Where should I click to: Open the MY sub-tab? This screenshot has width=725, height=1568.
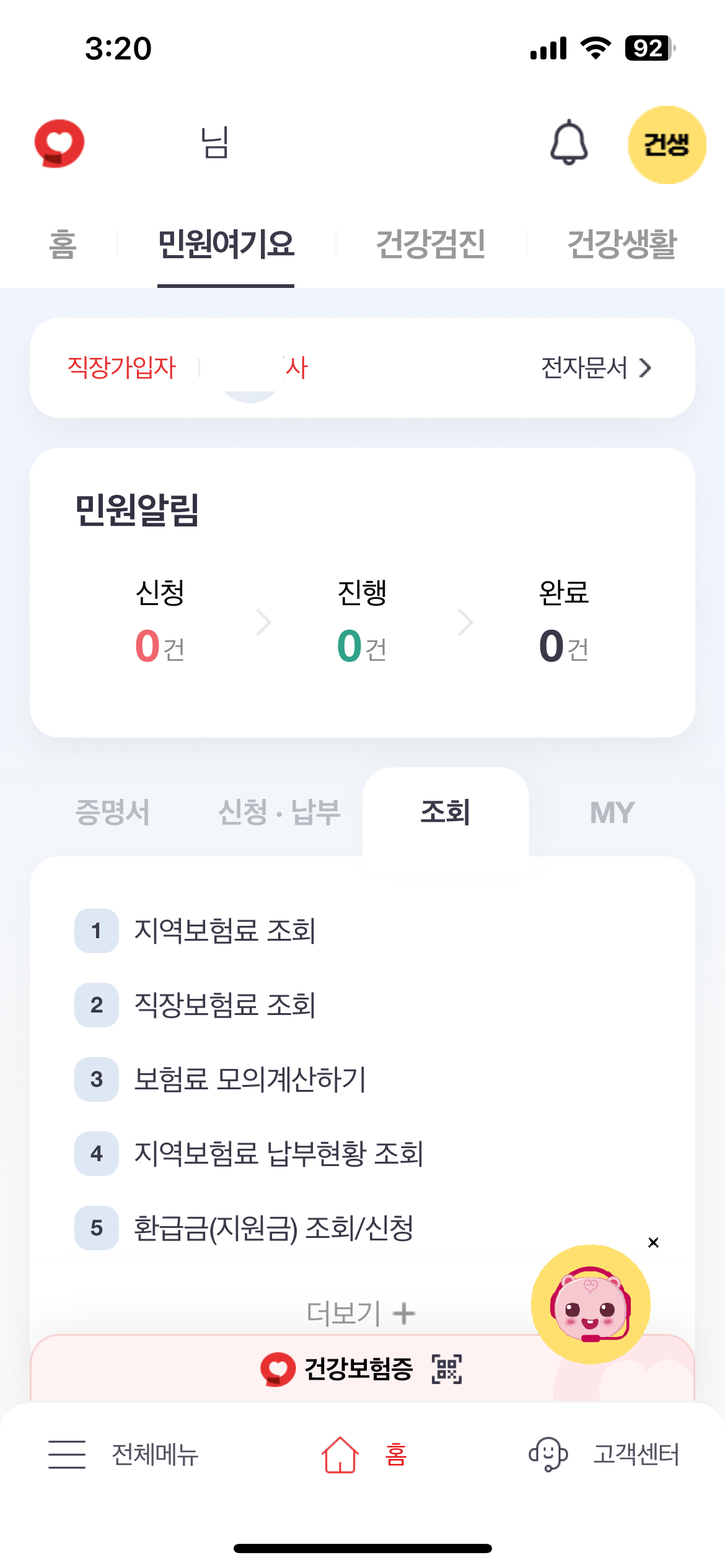612,812
